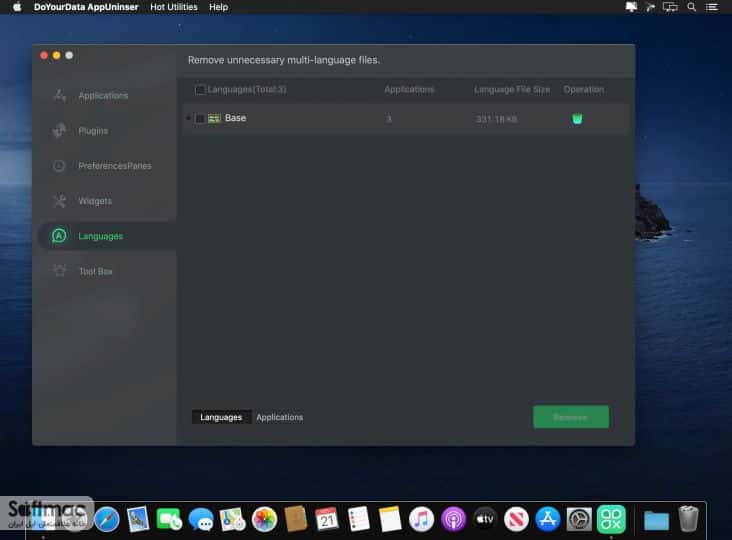Switch to the Applications bottom tab
Screen dimensions: 732x540
pos(280,417)
